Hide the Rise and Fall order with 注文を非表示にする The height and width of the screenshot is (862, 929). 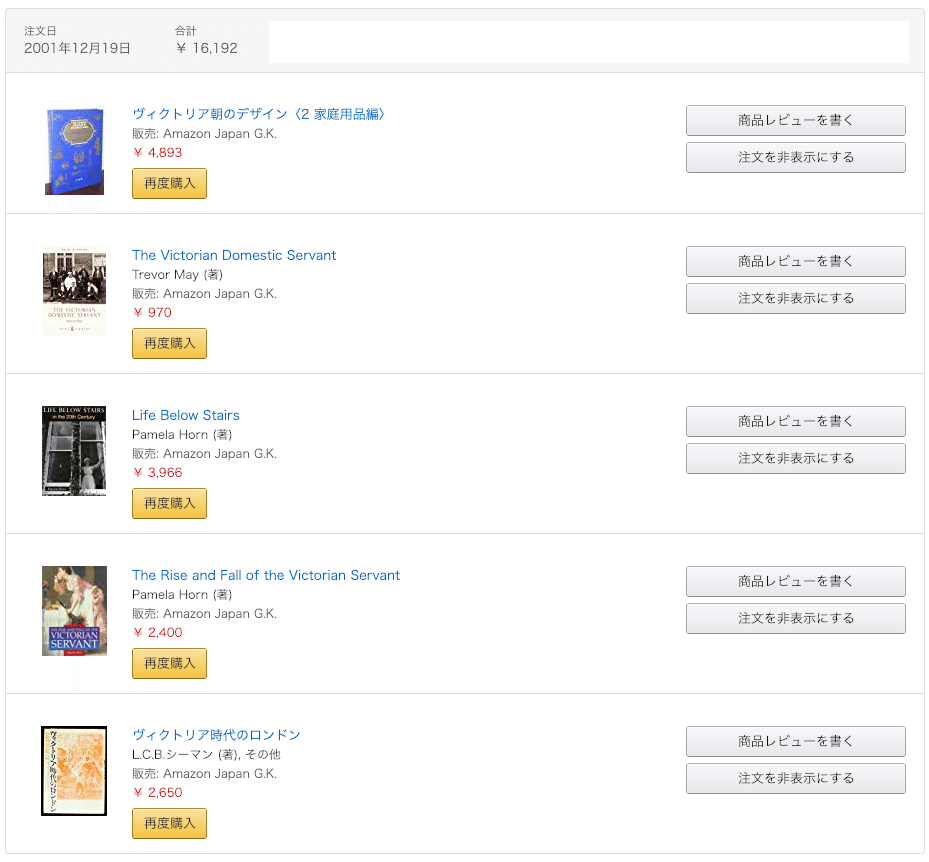tap(796, 619)
